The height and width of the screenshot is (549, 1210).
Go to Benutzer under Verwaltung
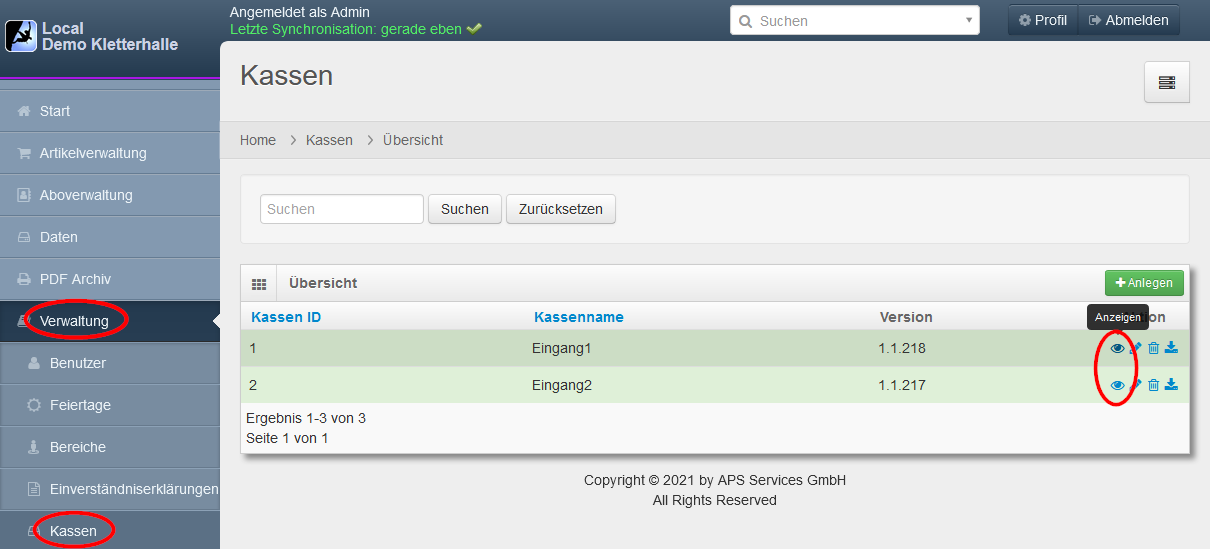point(78,363)
